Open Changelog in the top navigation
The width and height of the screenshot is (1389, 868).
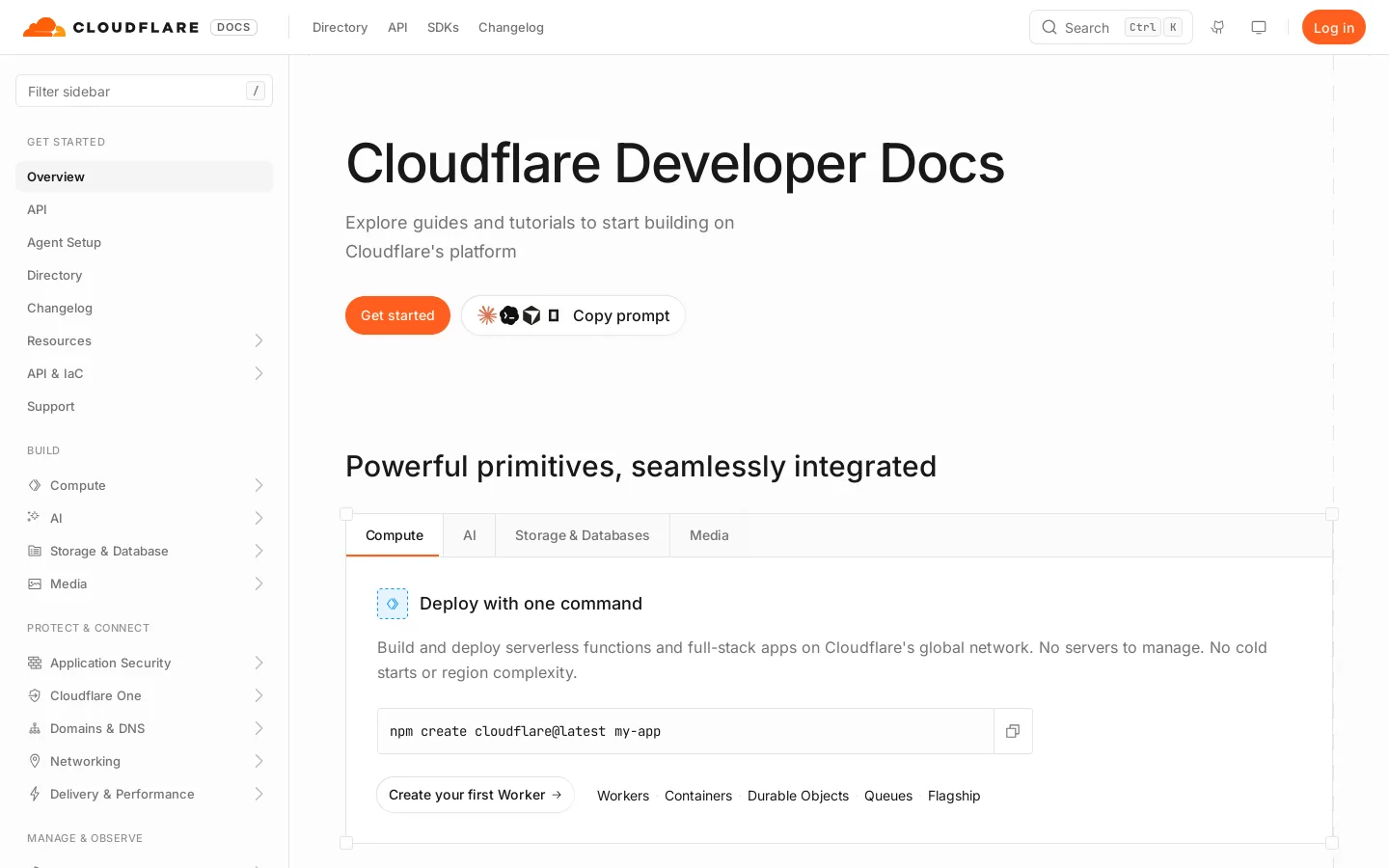point(511,27)
